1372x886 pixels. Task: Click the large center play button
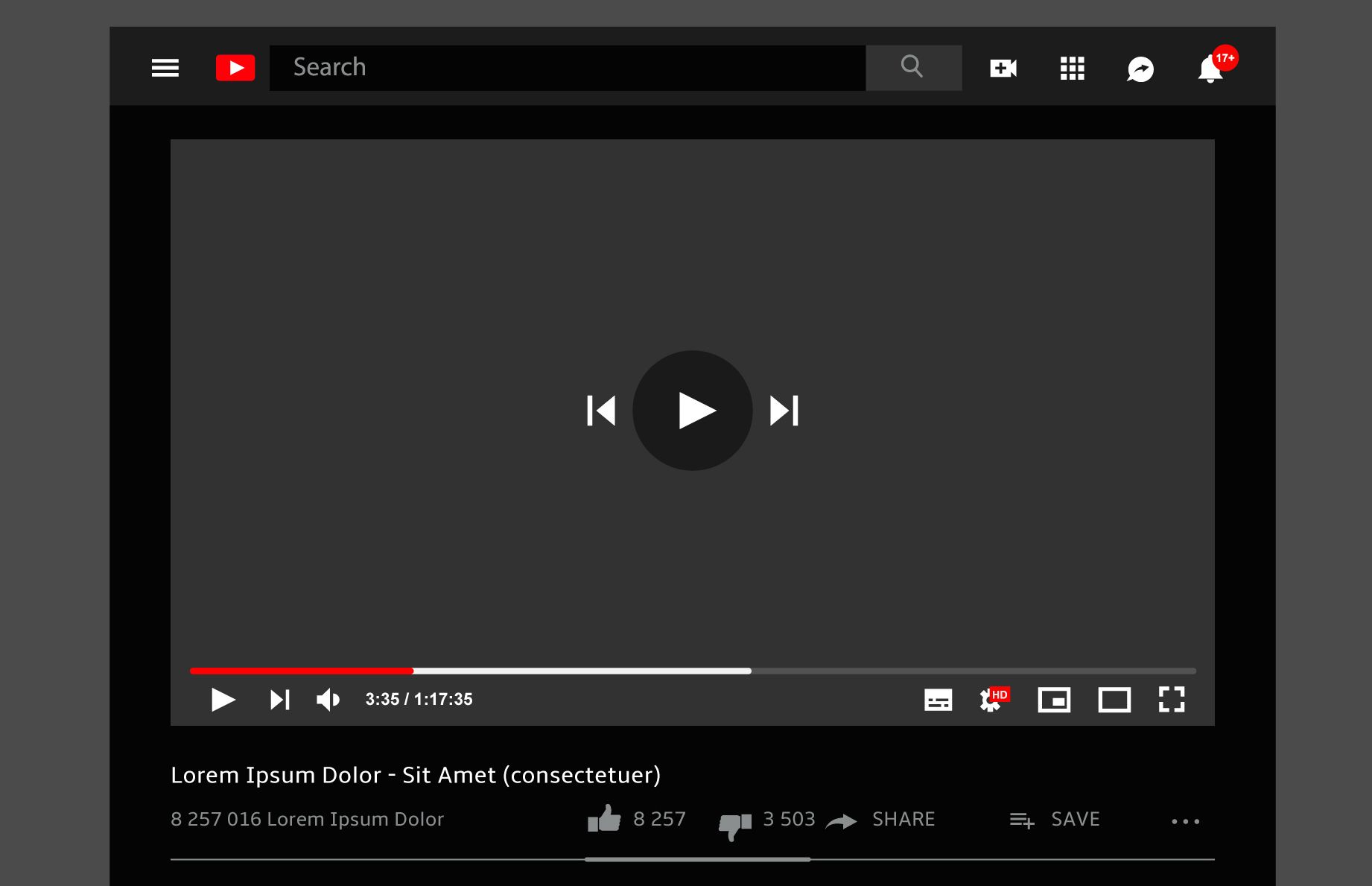(x=693, y=411)
